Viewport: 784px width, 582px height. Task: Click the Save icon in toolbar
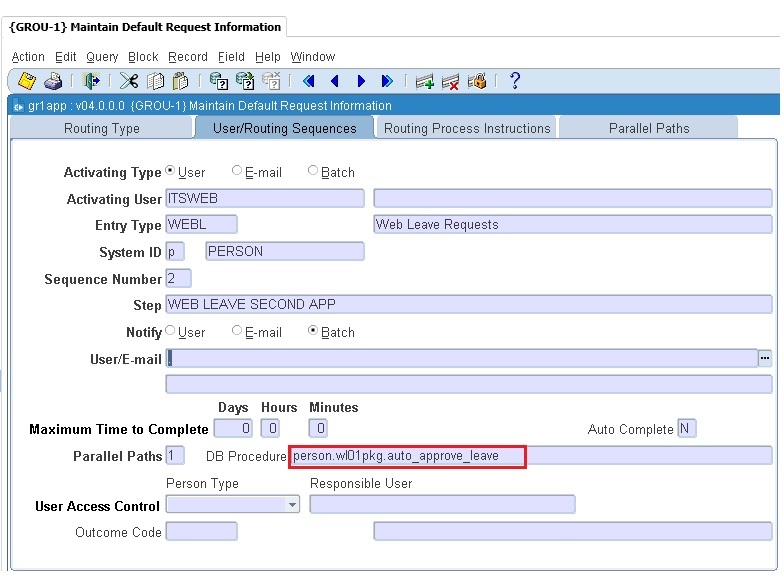click(x=27, y=81)
